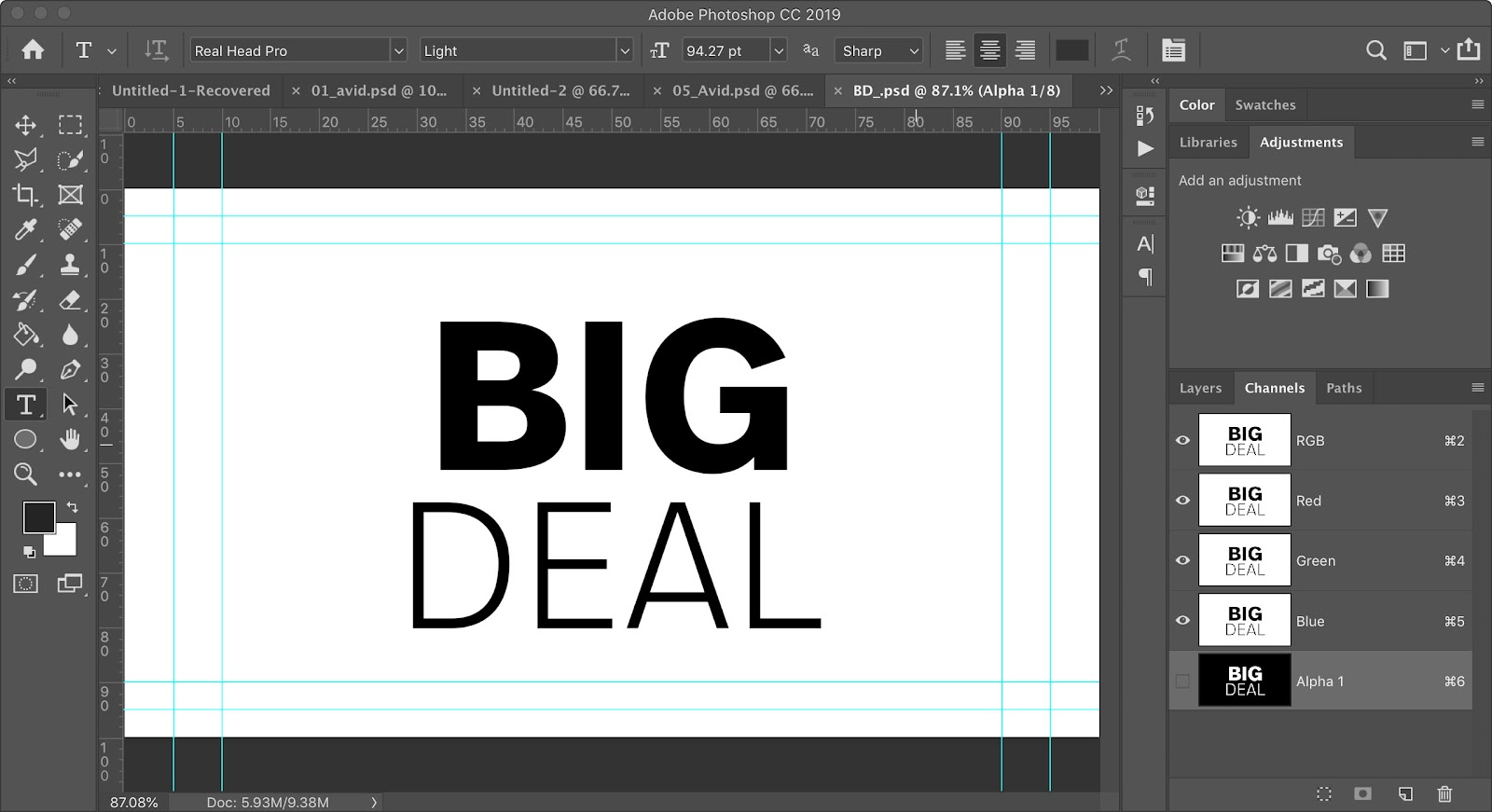Toggle visibility of Red channel
This screenshot has width=1492, height=812.
tap(1182, 501)
